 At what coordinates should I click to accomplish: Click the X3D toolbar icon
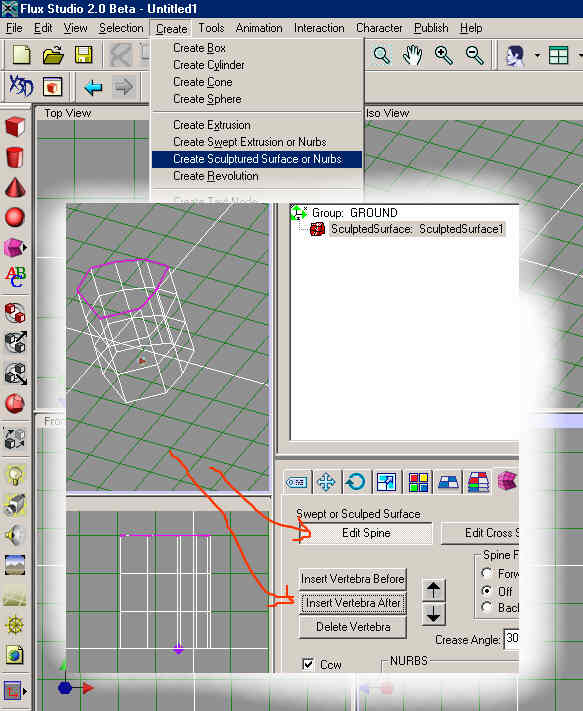(21, 86)
